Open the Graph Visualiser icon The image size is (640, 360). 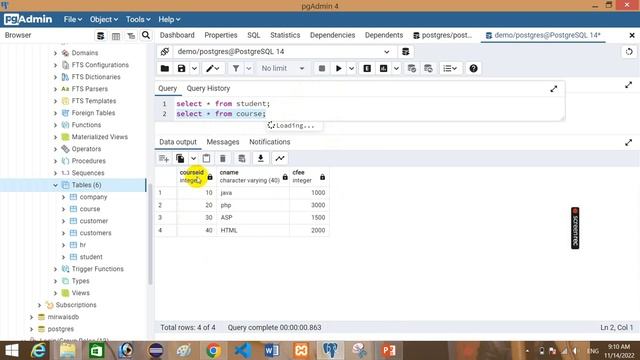(x=280, y=158)
